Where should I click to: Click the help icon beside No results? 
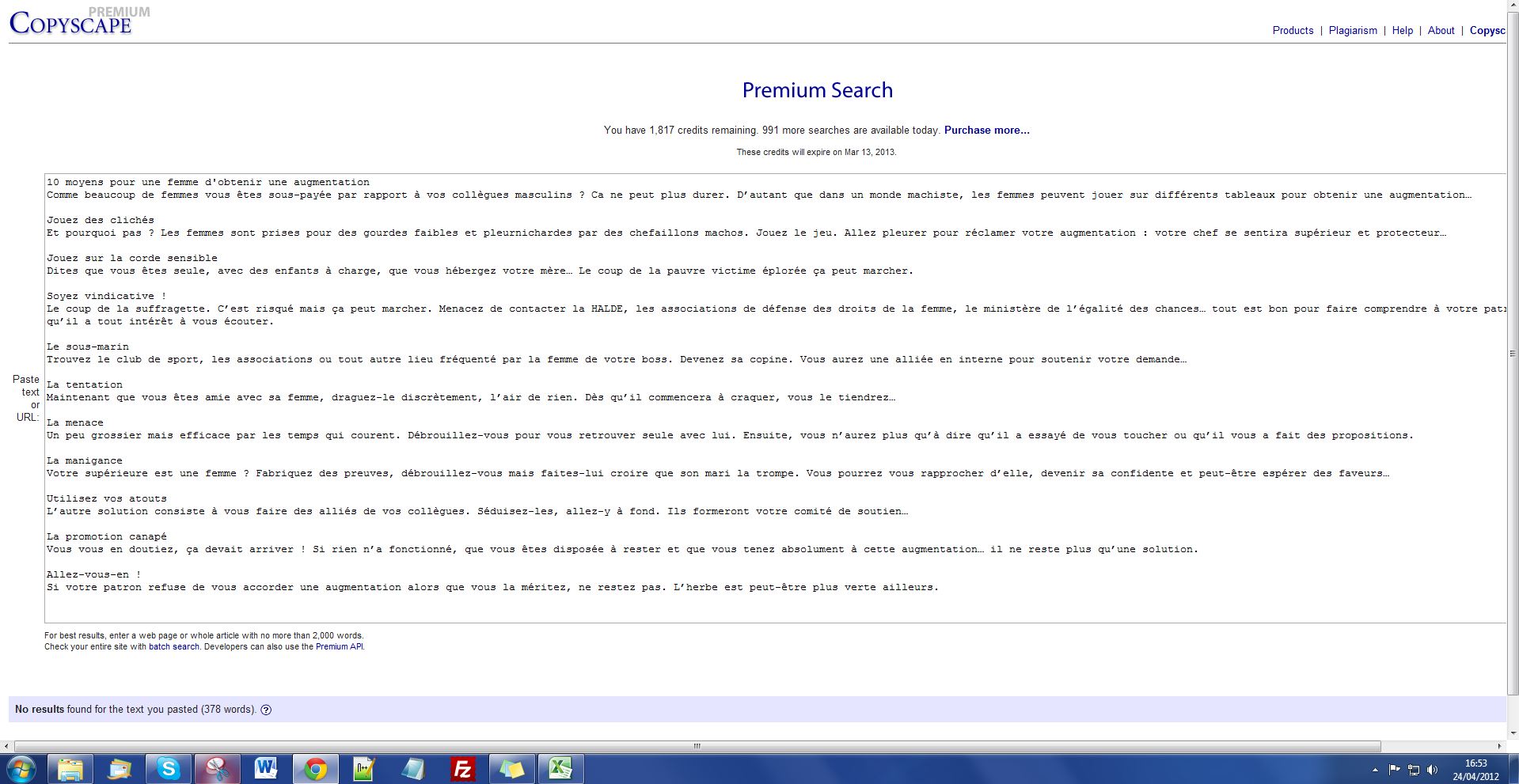266,710
